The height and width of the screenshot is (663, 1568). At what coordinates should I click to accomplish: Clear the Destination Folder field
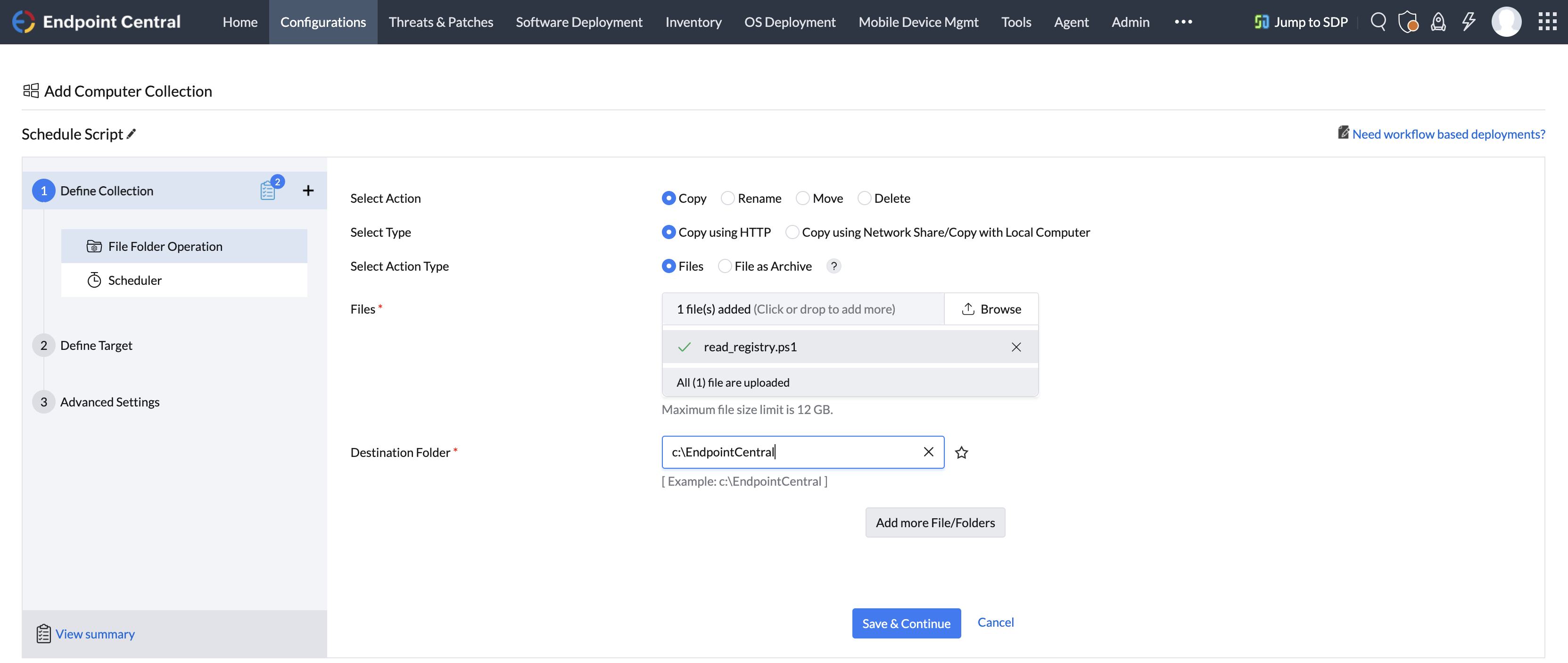click(928, 452)
